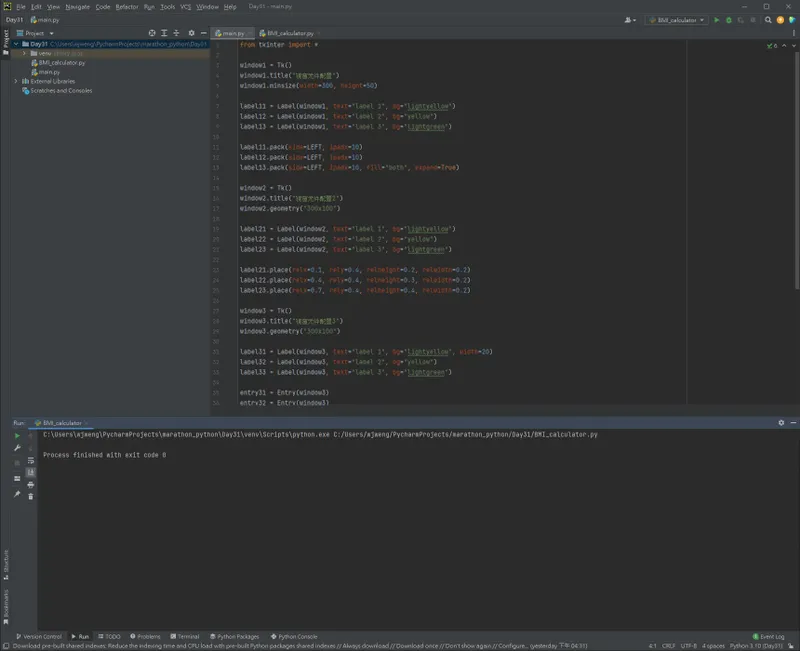Image resolution: width=800 pixels, height=651 pixels.
Task: Click the locate file target icon in Project panel
Action: (152, 33)
